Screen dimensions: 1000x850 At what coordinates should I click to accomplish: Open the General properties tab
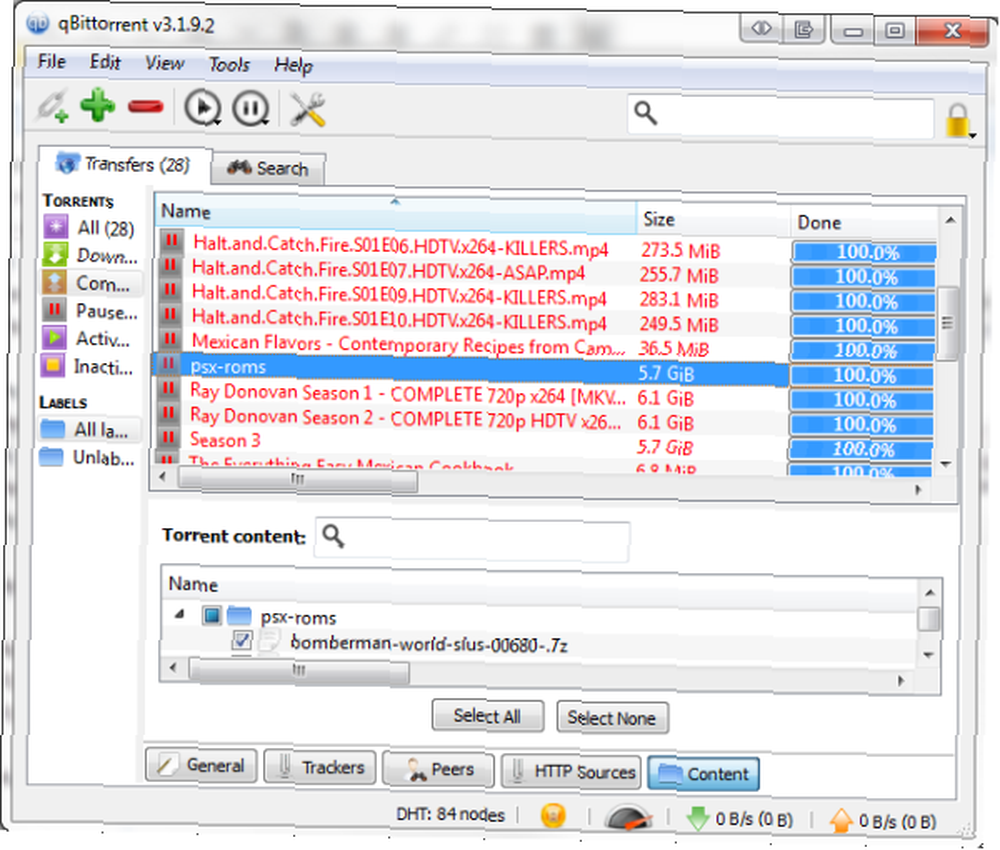[201, 765]
